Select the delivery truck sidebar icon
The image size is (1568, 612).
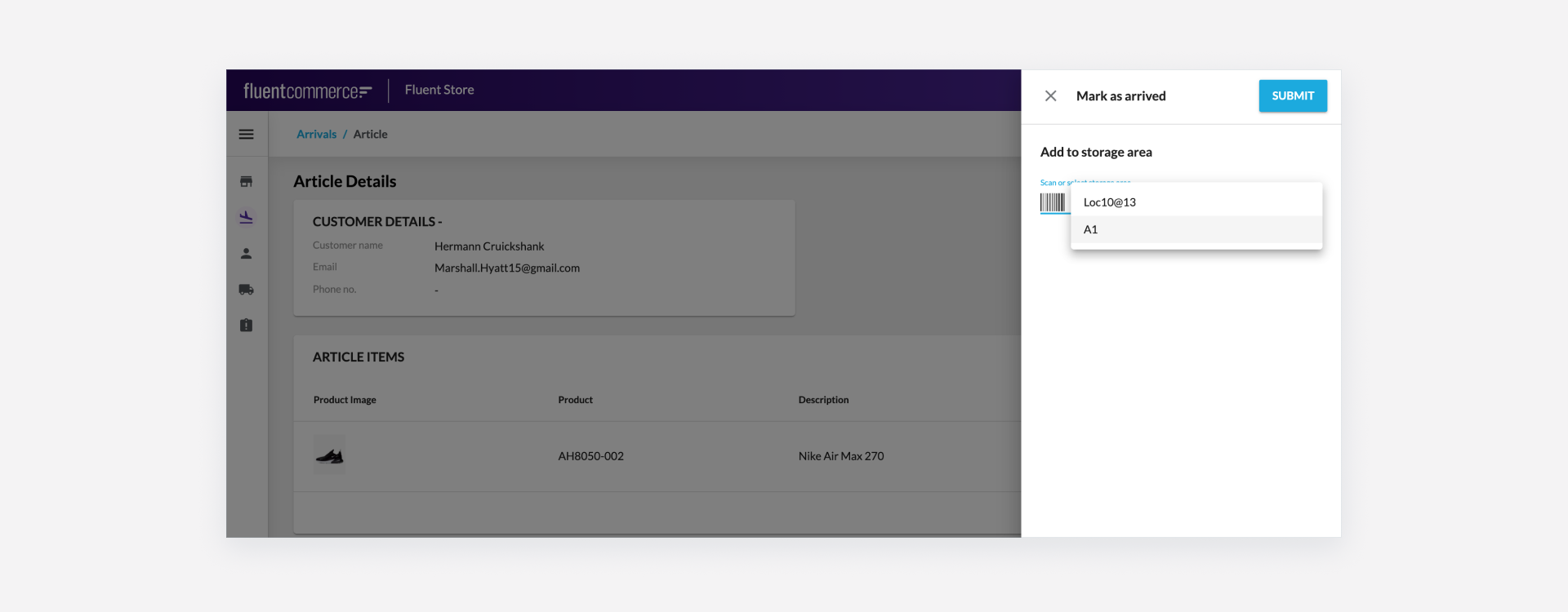pos(246,290)
